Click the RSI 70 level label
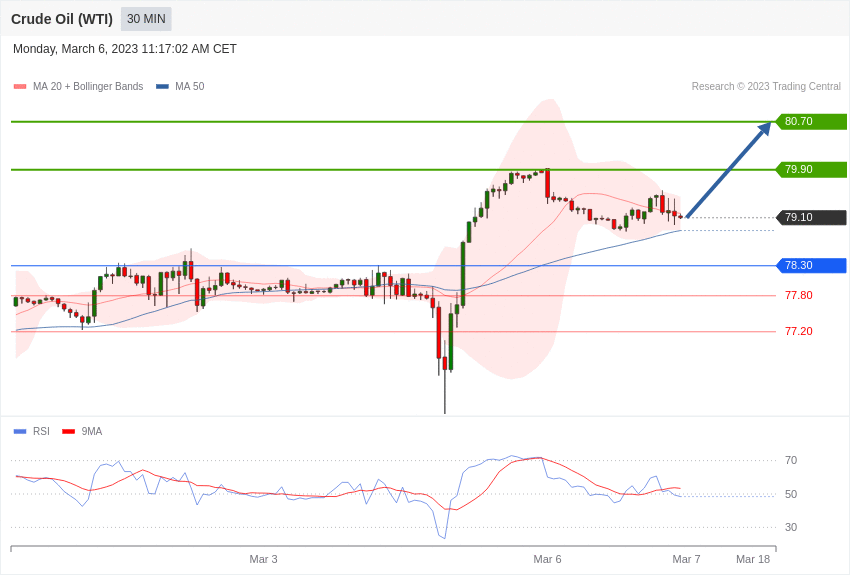The width and height of the screenshot is (850, 576). (x=791, y=461)
